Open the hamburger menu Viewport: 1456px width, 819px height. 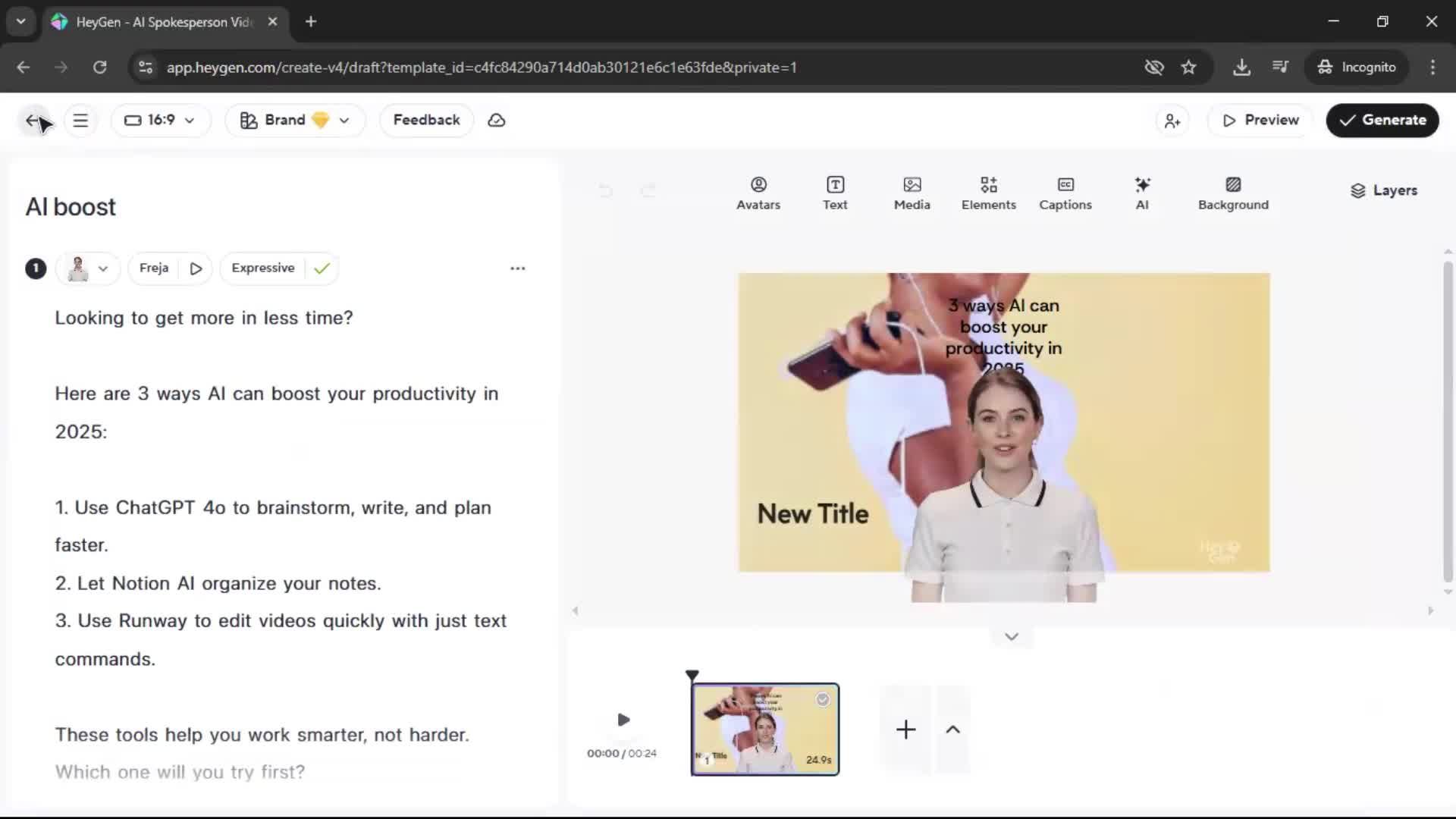click(80, 121)
